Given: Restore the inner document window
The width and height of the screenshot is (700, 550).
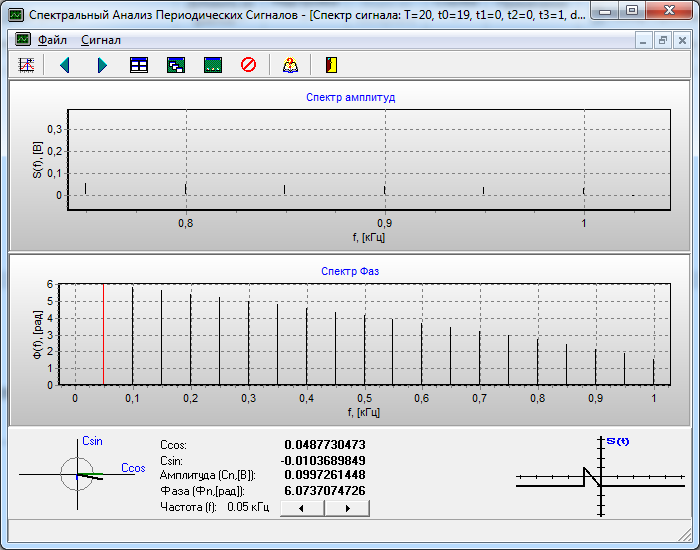Looking at the screenshot, I should click(x=662, y=41).
